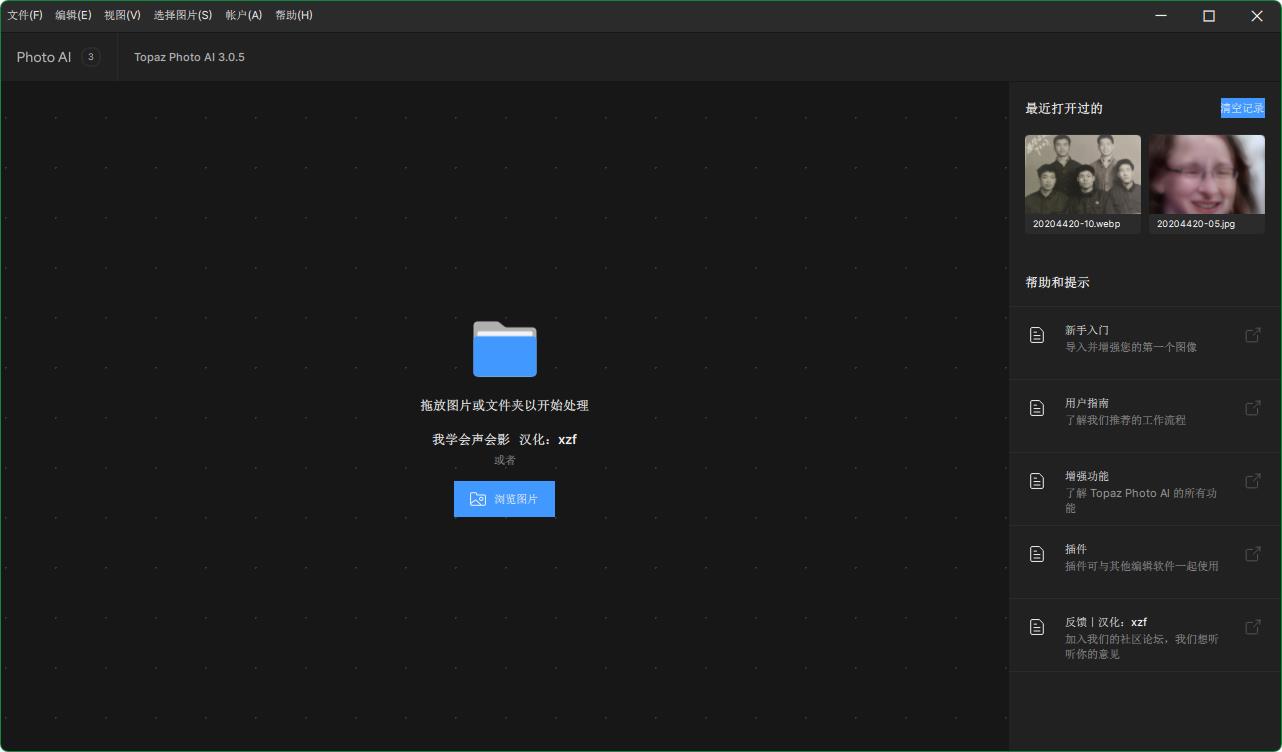
Task: Open the 编辑(E) menu
Action: 73,15
